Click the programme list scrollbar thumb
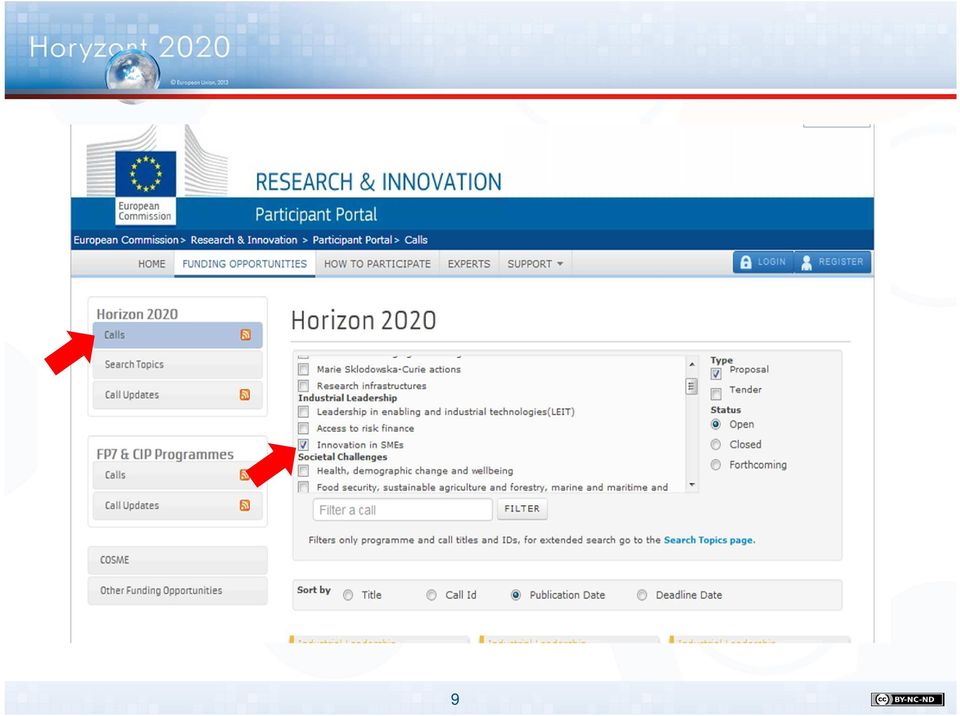 click(x=692, y=386)
